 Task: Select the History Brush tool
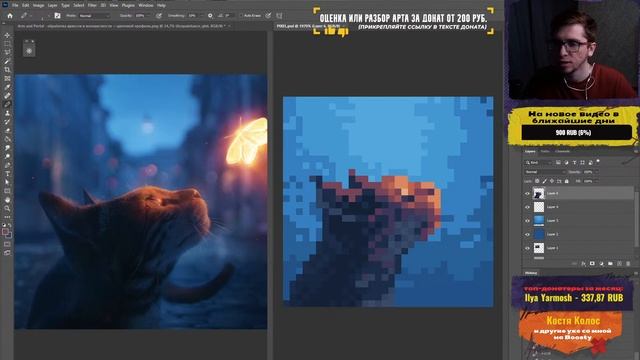point(7,122)
